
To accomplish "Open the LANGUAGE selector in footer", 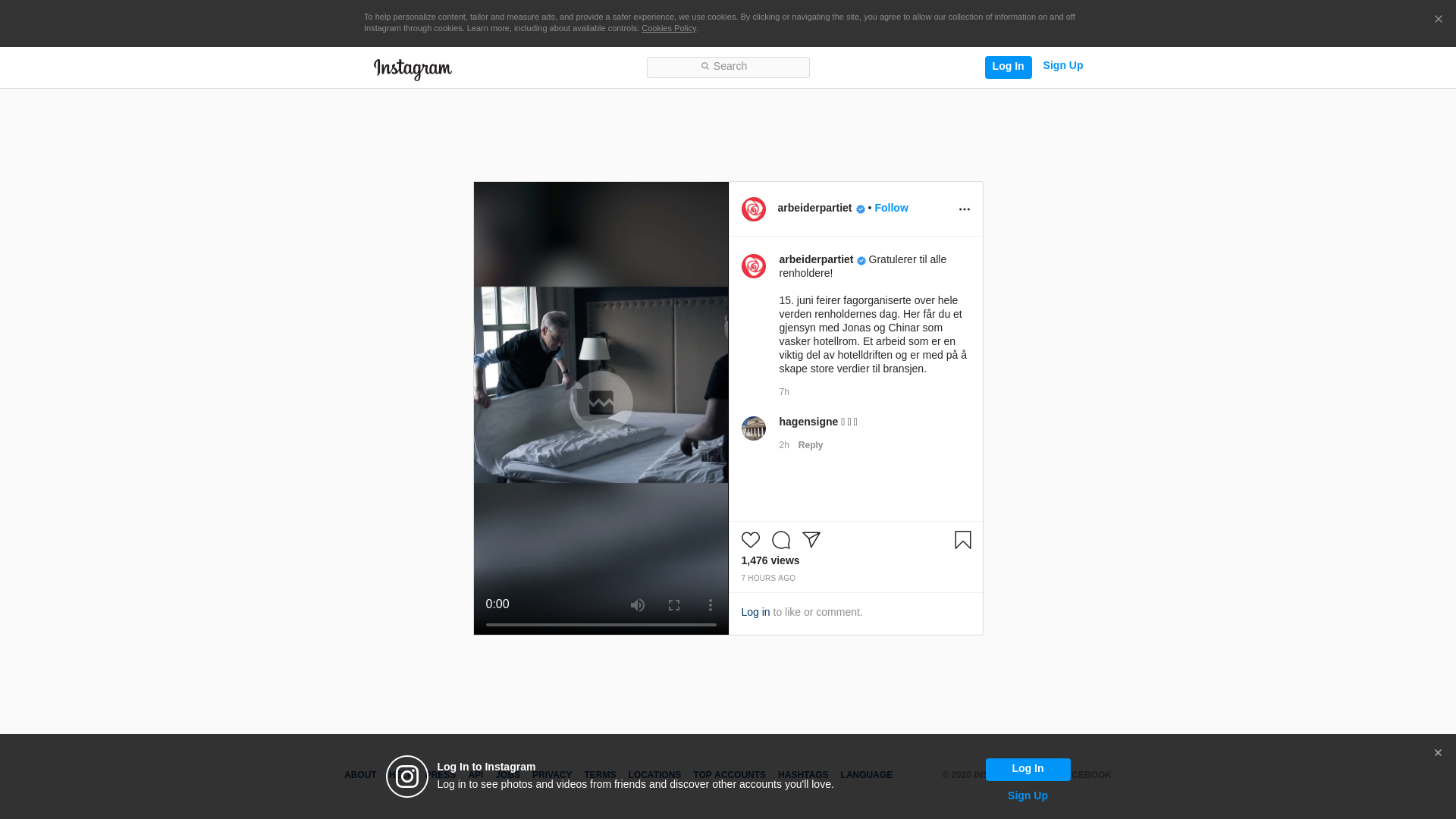I will point(866,775).
